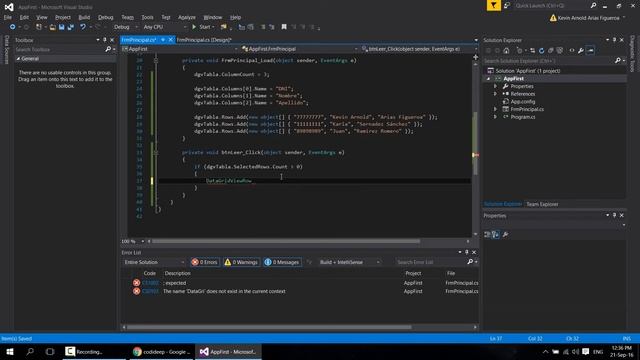
Task: Open the Build menu
Action: click(84, 17)
